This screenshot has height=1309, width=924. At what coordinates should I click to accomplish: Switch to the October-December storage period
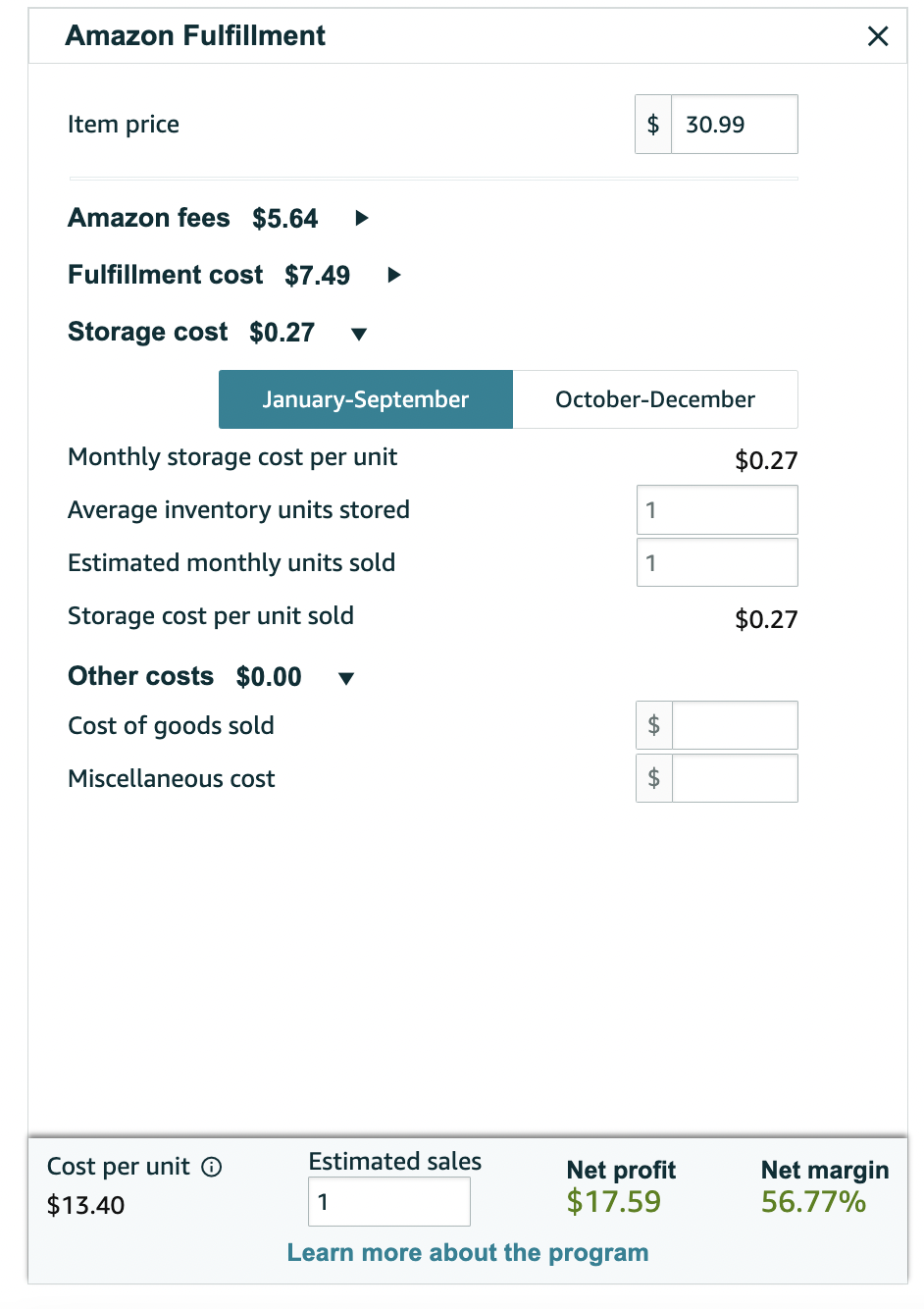pos(655,399)
